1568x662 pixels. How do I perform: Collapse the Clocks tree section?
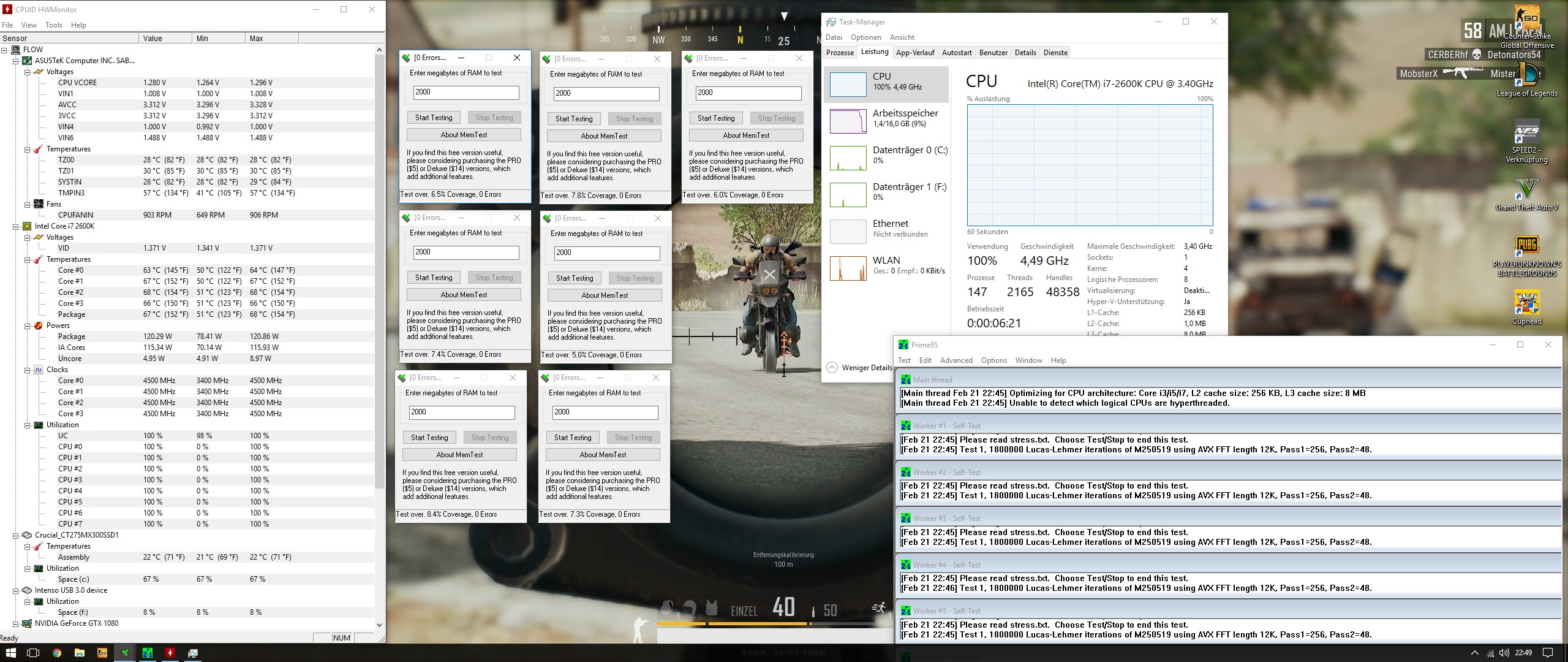pyautogui.click(x=28, y=370)
